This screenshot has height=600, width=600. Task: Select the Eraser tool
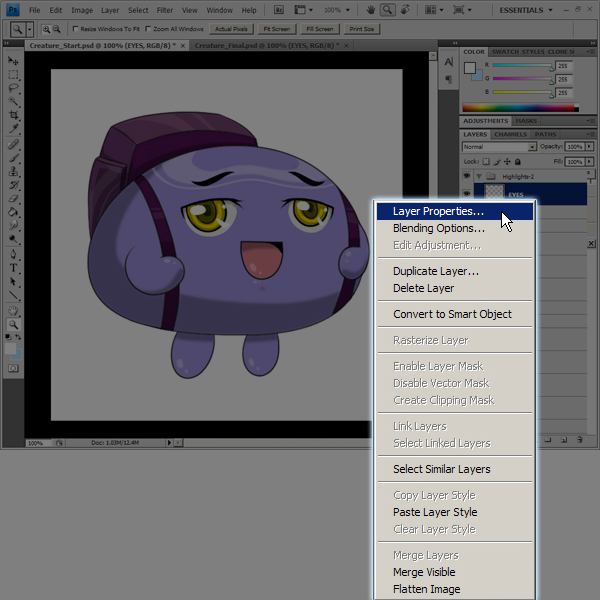click(13, 198)
